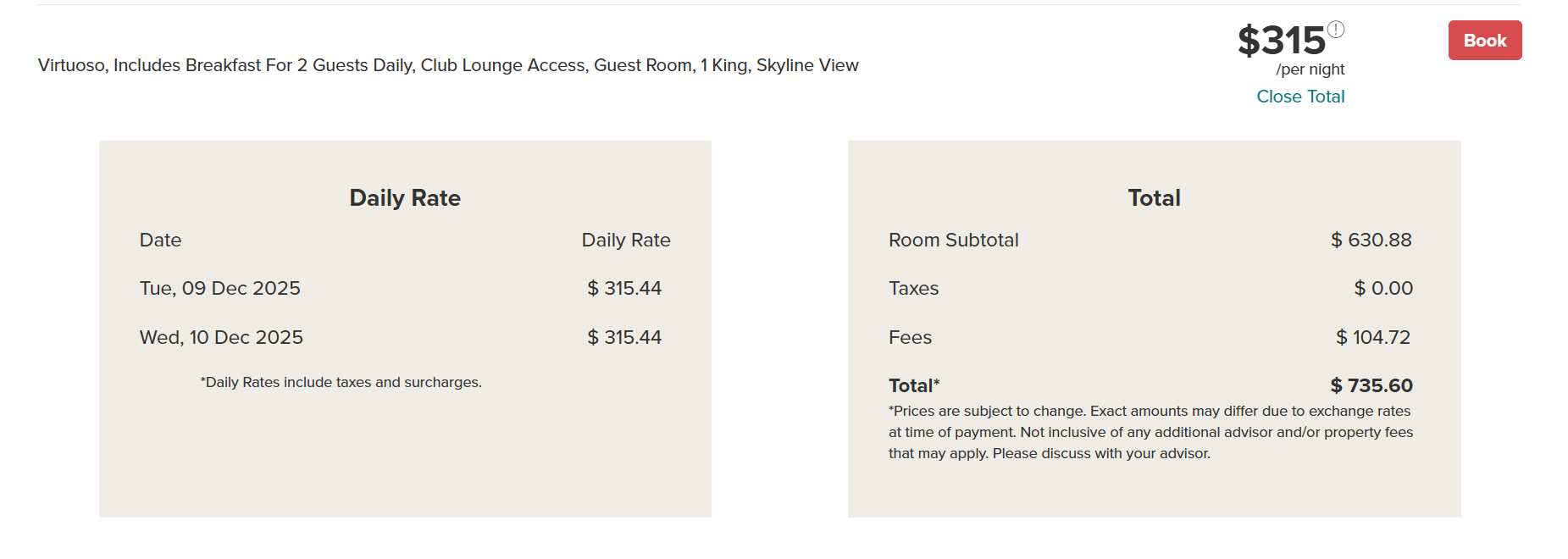Click the $735.60 grand total amount
Image resolution: width=1568 pixels, height=559 pixels.
(x=1371, y=386)
